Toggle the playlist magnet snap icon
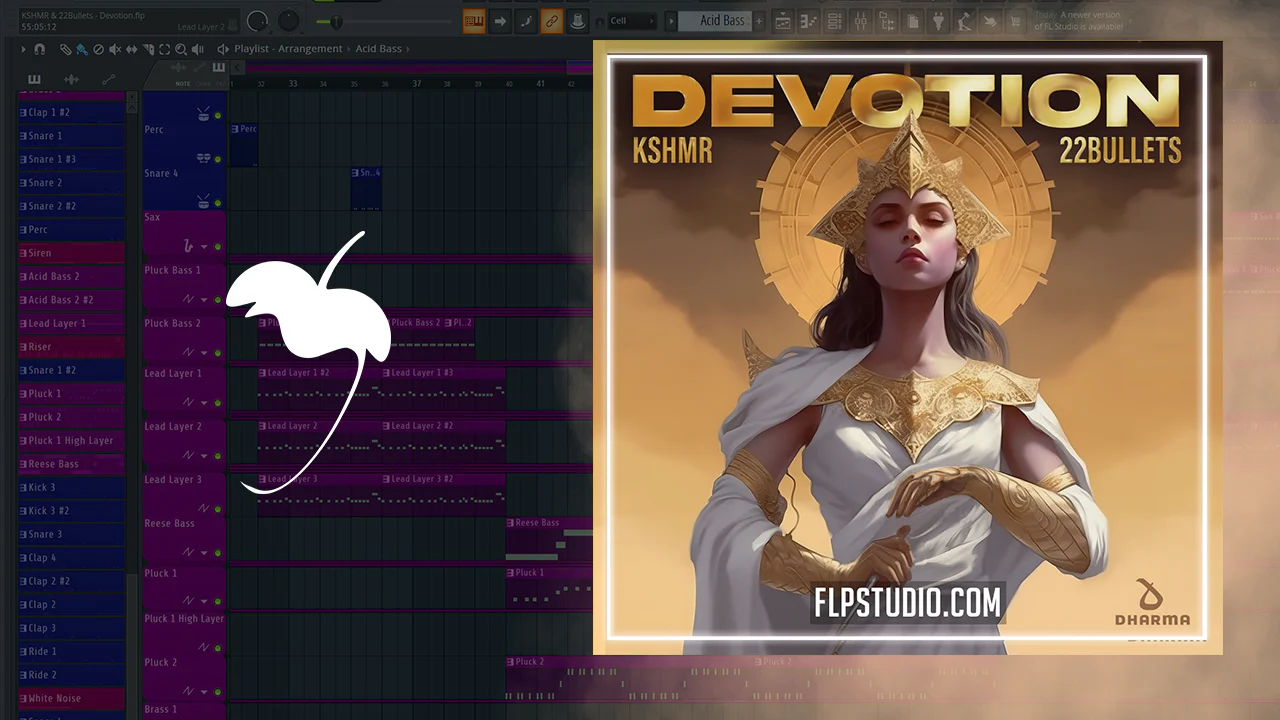Image resolution: width=1280 pixels, height=720 pixels. (x=39, y=49)
